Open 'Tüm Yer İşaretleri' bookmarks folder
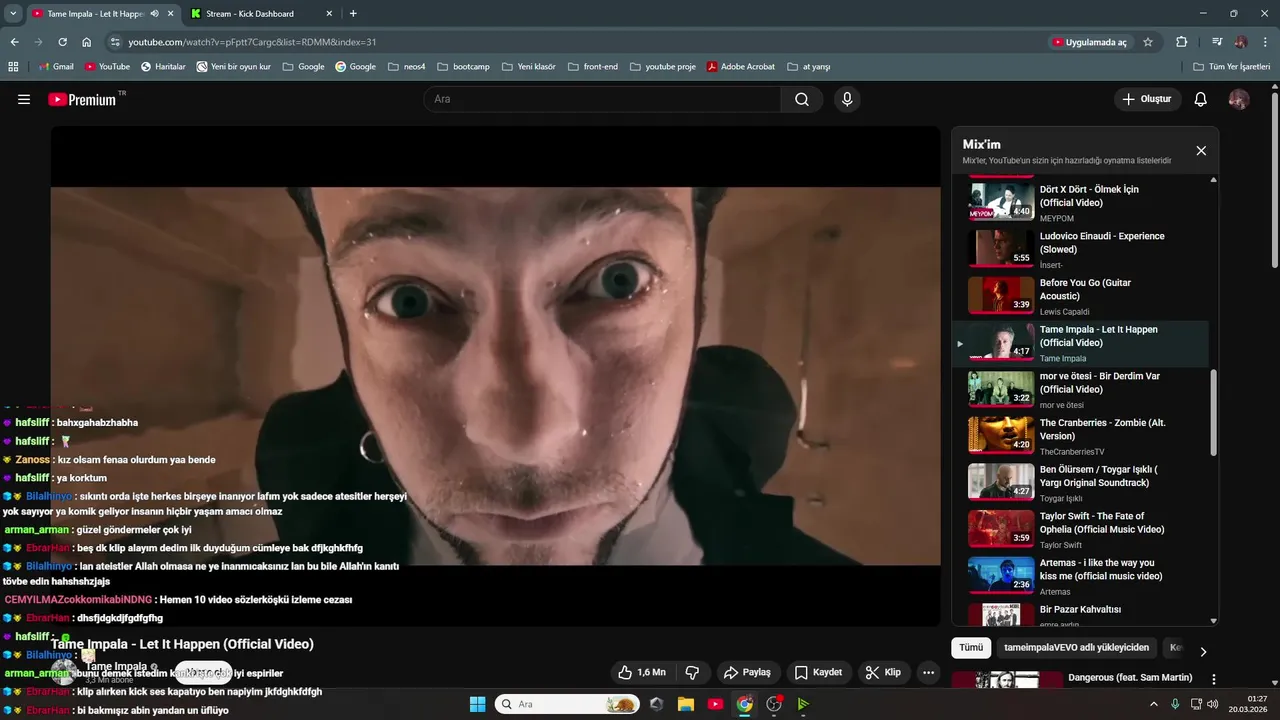The image size is (1280, 720). [1232, 66]
